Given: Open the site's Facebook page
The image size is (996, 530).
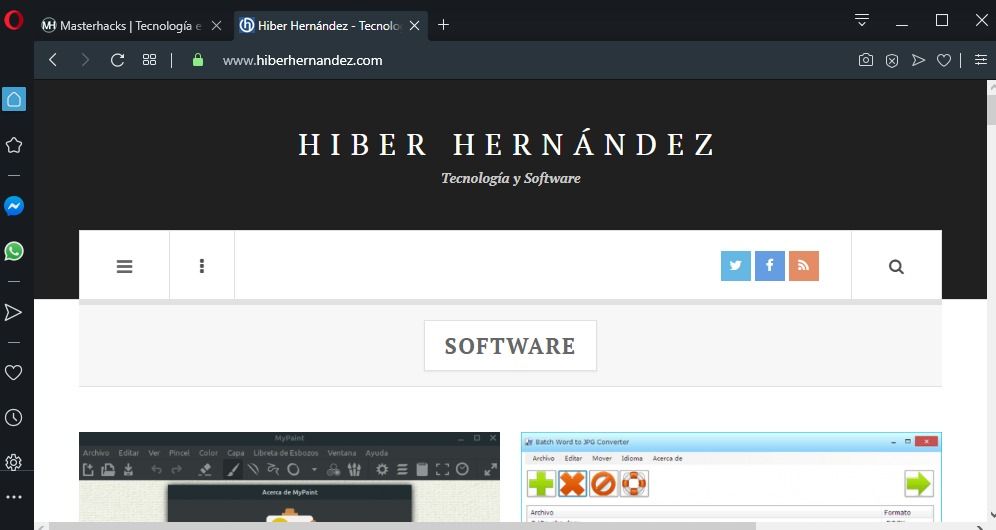Looking at the screenshot, I should pos(770,266).
